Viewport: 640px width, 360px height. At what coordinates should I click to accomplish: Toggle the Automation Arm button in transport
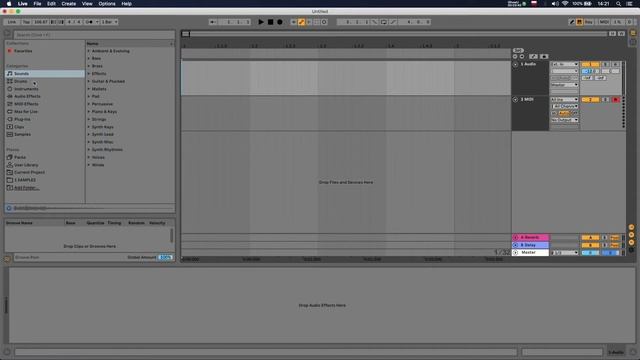(x=302, y=22)
